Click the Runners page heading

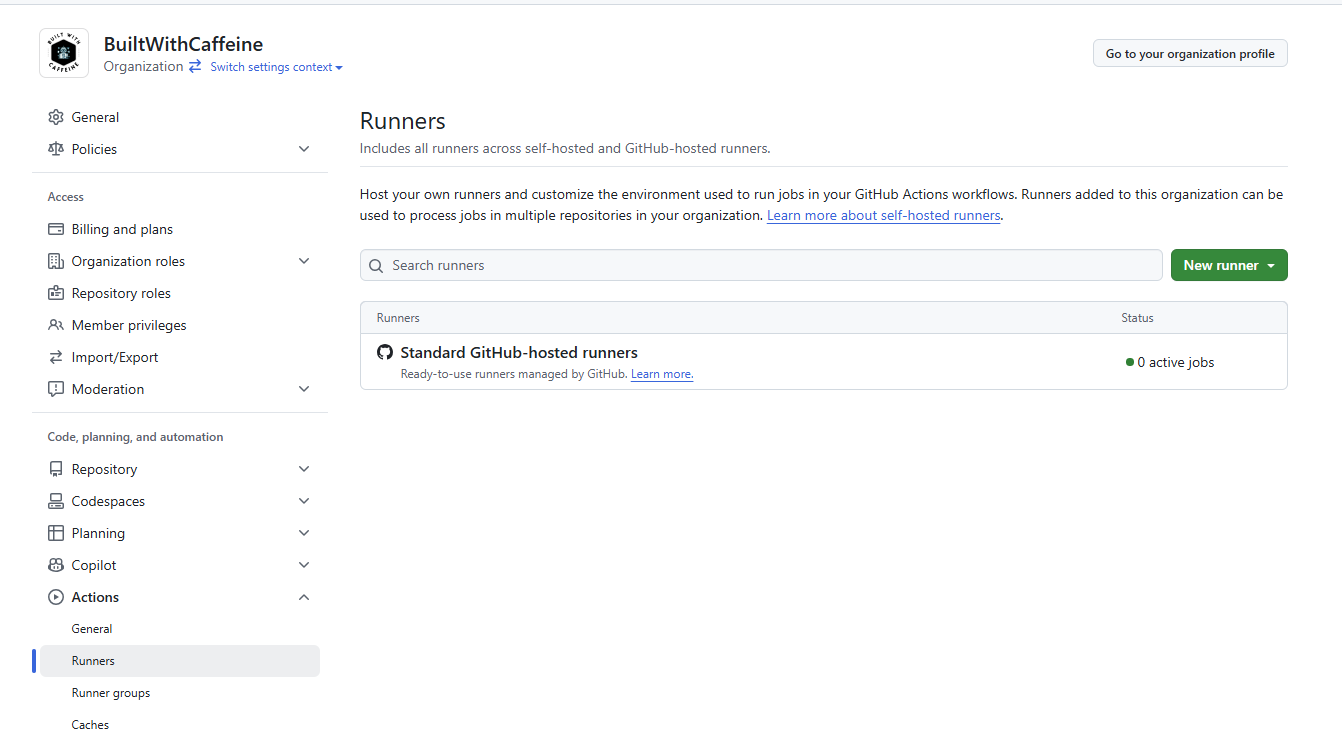(403, 121)
